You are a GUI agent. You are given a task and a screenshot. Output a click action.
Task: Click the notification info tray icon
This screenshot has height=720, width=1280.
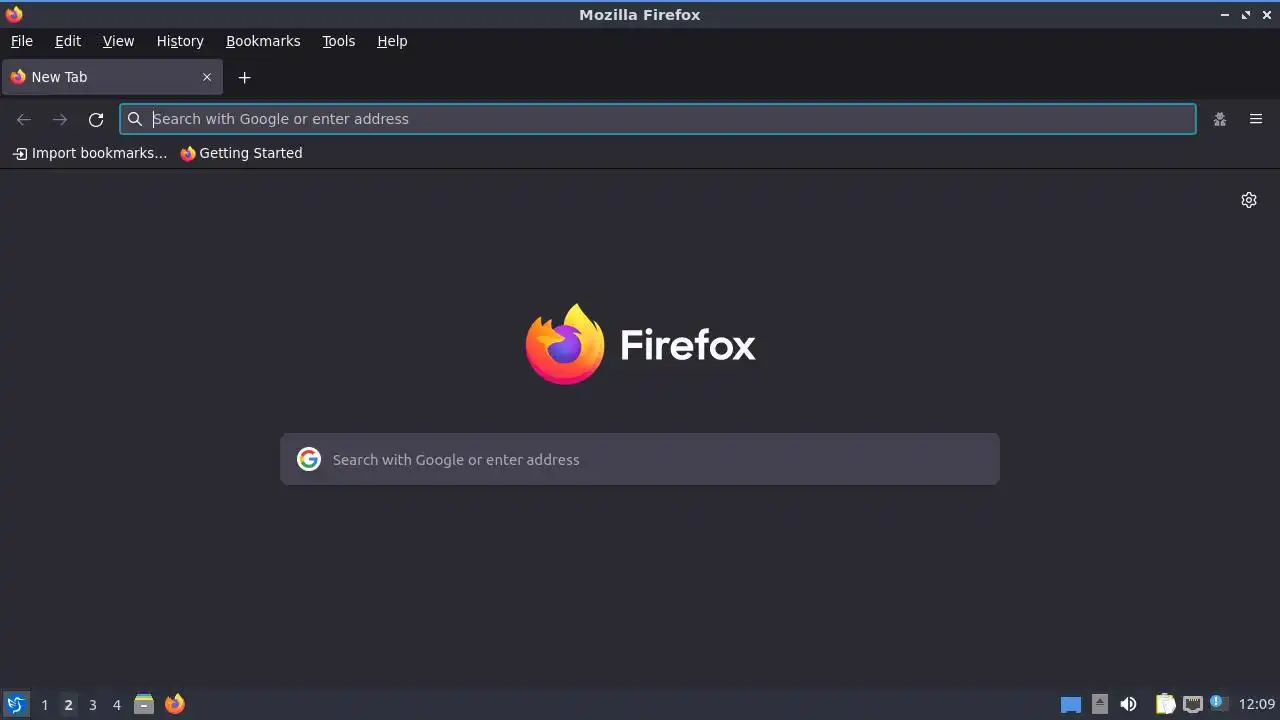coord(1217,703)
